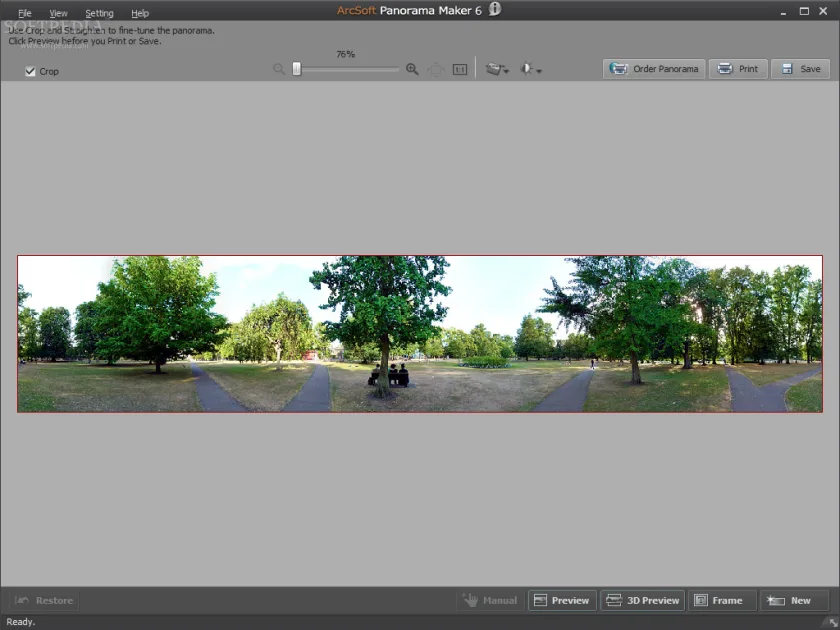Toggle the Crop checkbox
The width and height of the screenshot is (840, 630).
(30, 71)
